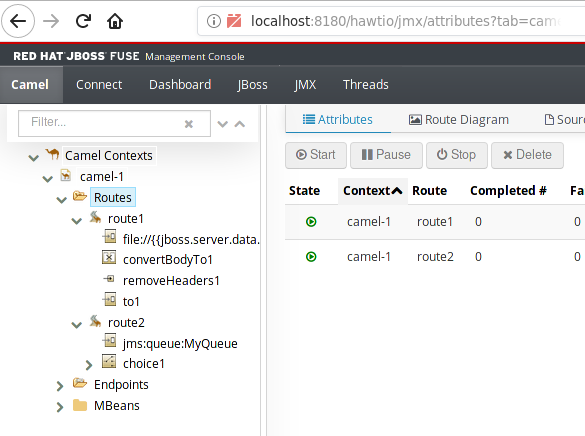Expand the Endpoints folder
585x436 pixels.
pos(60,386)
